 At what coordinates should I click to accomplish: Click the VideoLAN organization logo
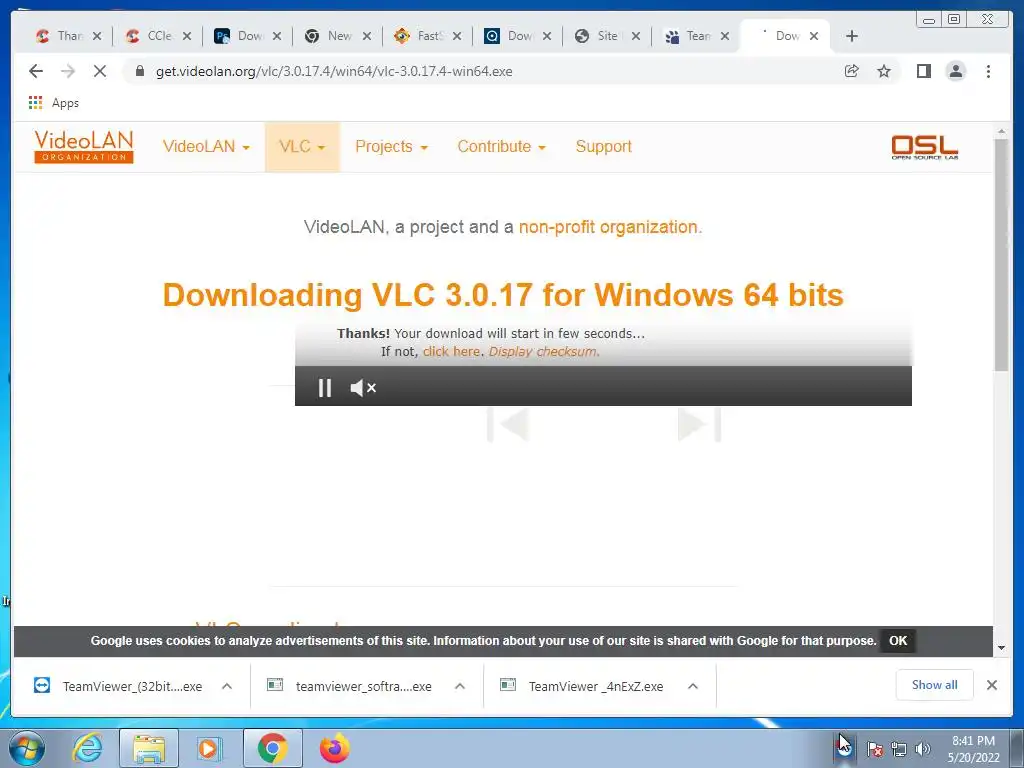pos(84,146)
